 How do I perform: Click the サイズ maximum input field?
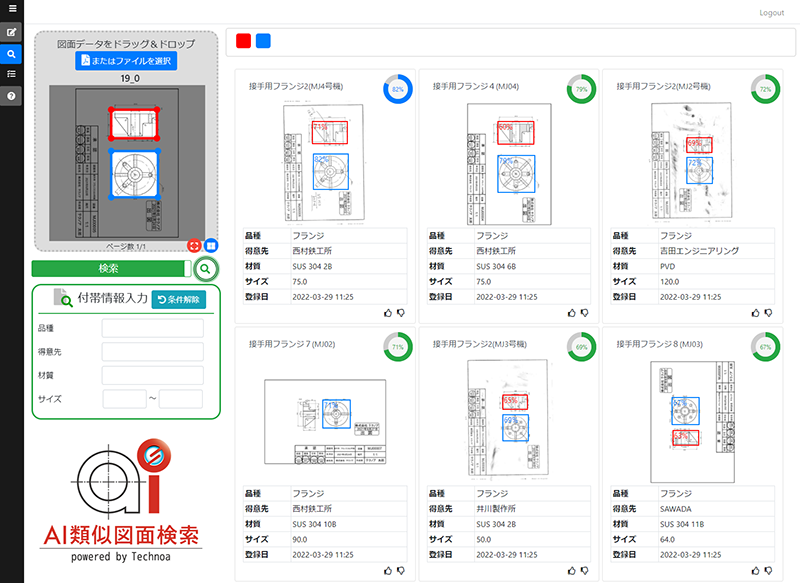[x=181, y=399]
